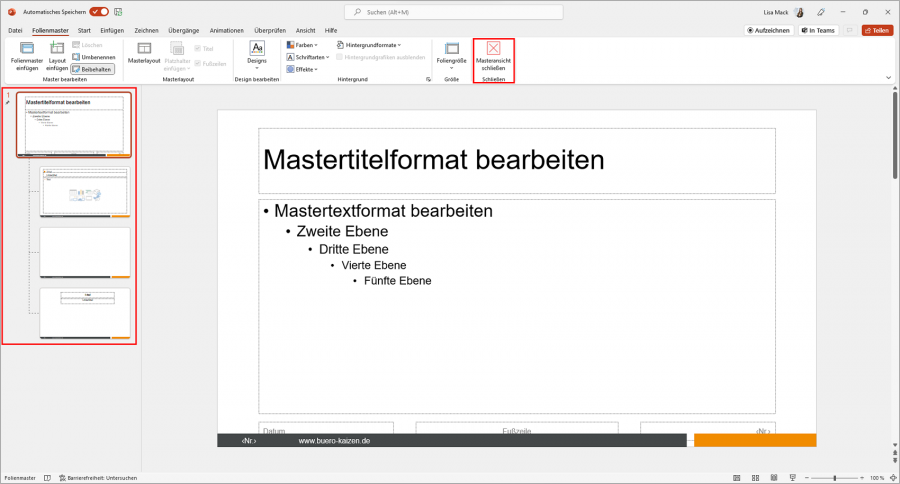
Task: Open the Masterlayout dialog
Action: tap(144, 51)
